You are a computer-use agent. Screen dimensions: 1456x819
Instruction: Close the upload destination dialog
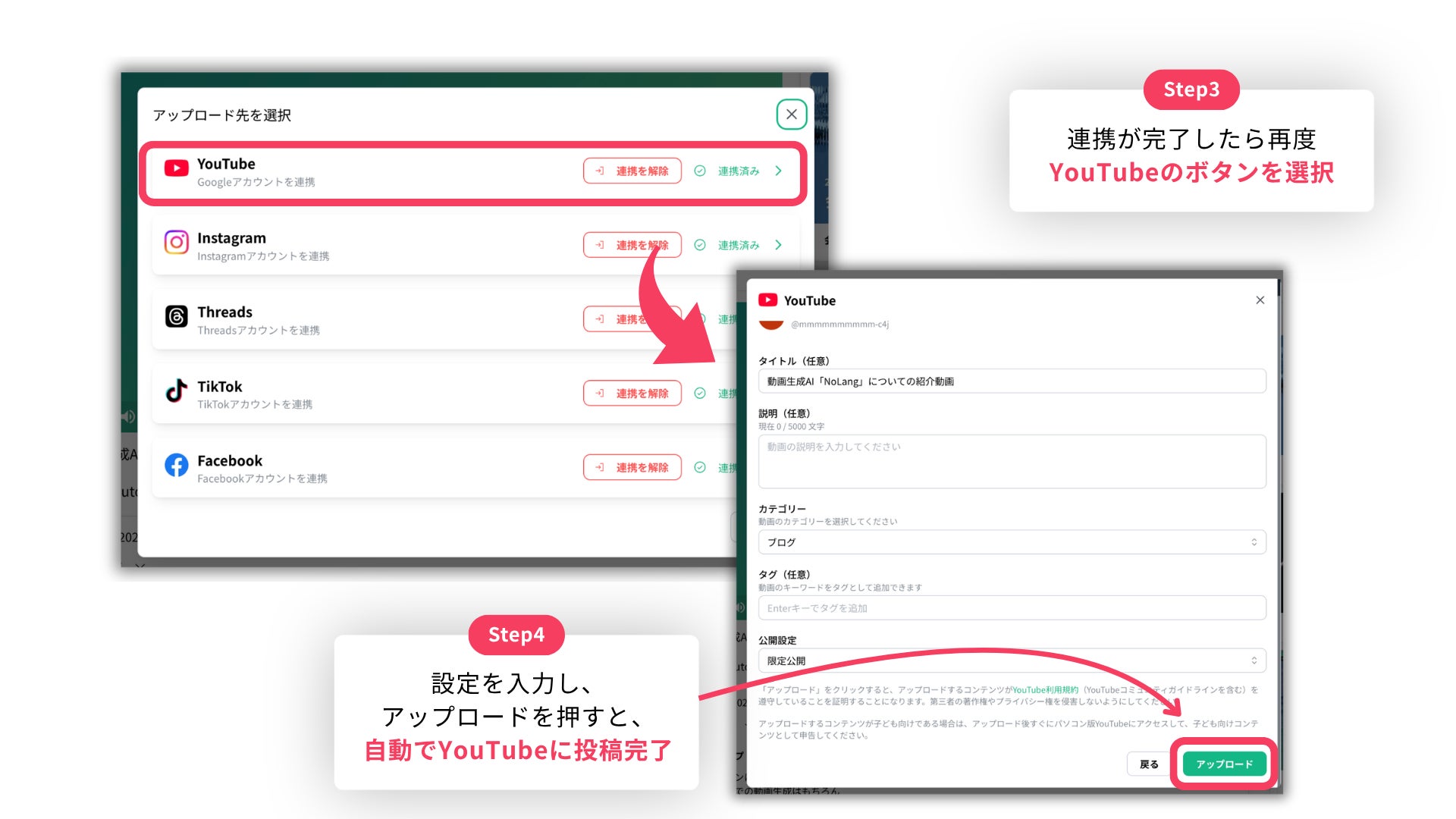tap(791, 115)
